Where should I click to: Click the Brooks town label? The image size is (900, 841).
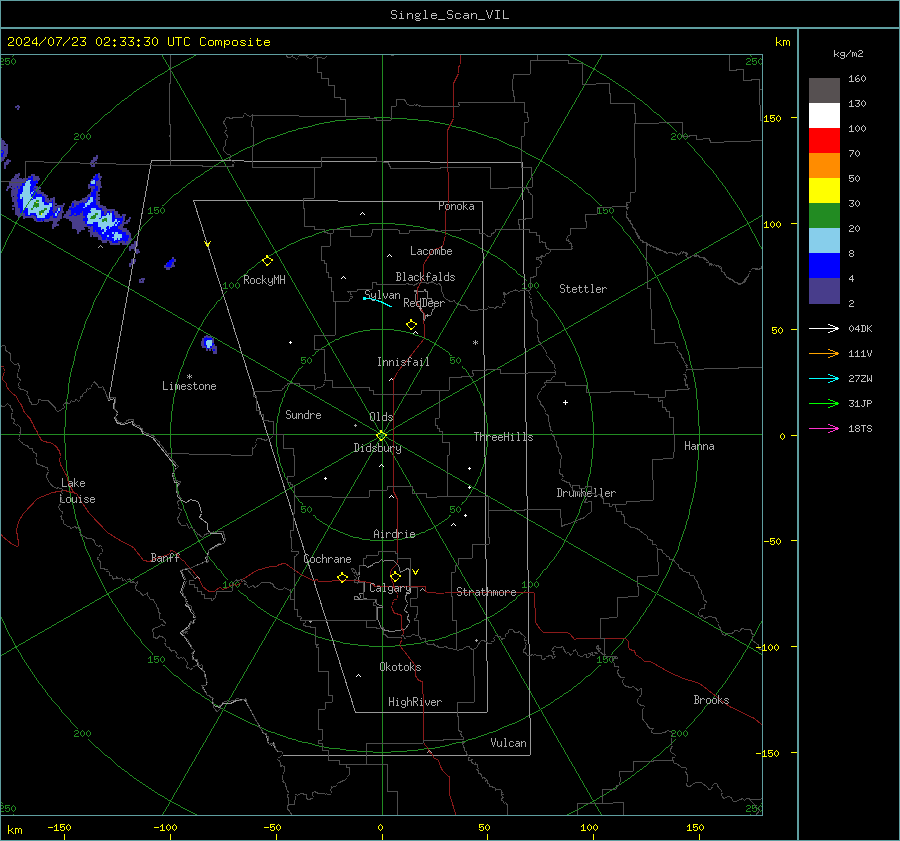pos(711,700)
